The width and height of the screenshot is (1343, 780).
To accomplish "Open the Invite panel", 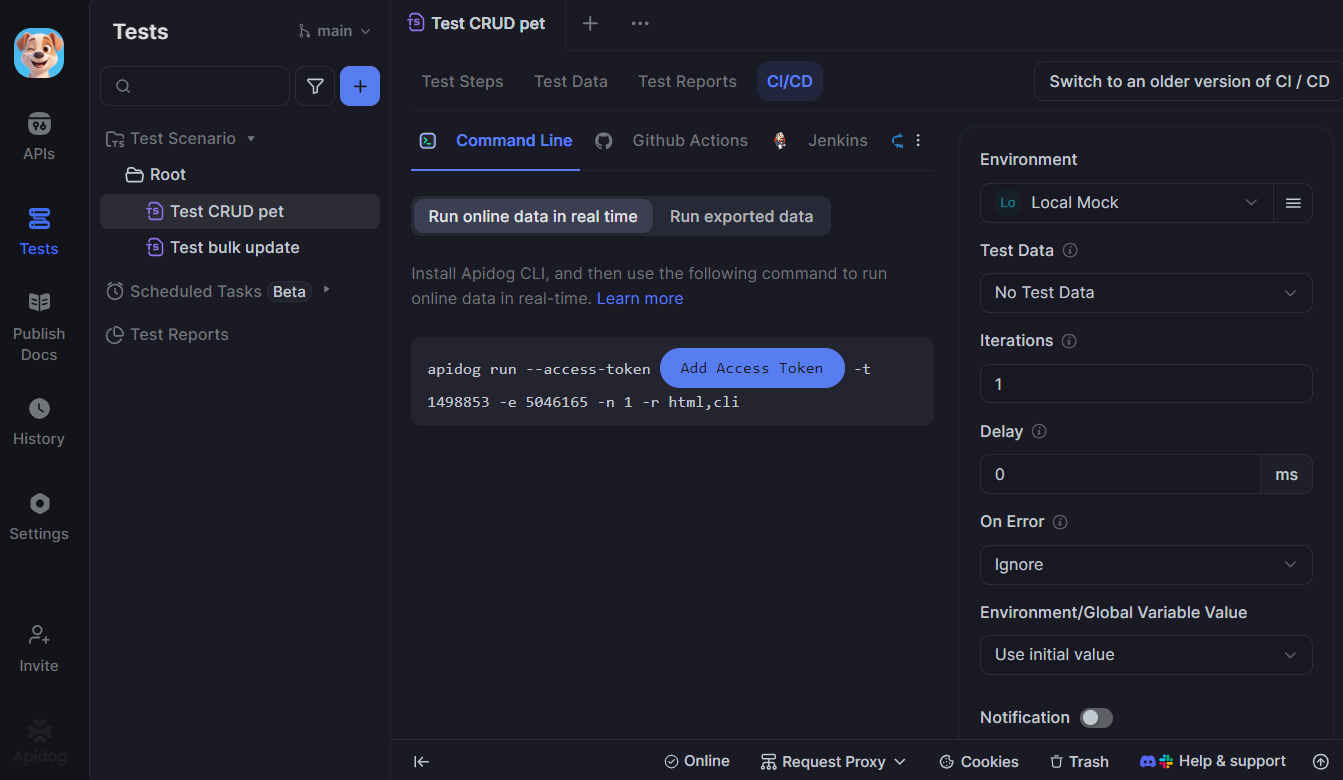I will coord(39,648).
